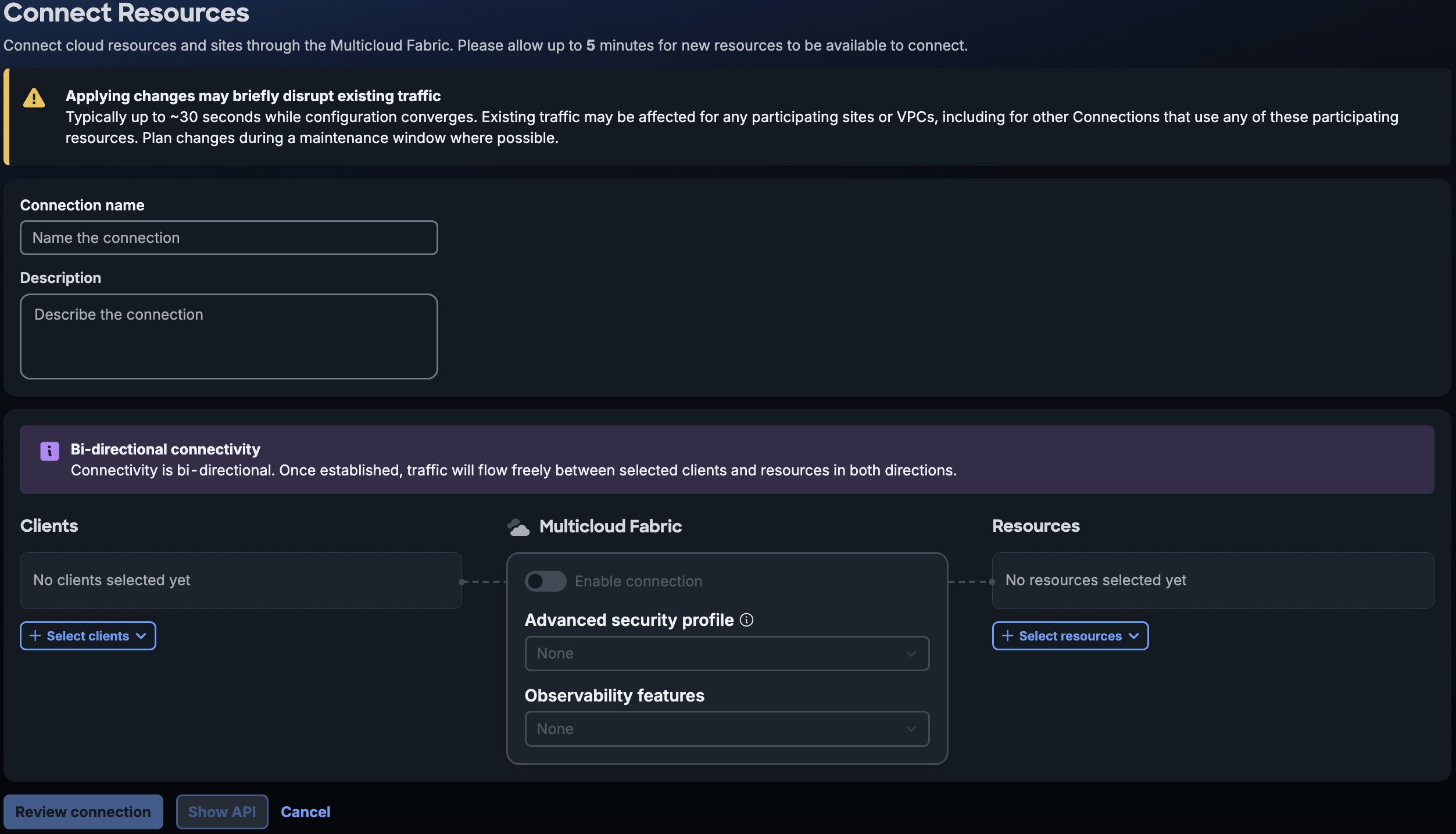Screen dimensions: 1456x834
Task: Click the "Applying changes may briefly disrupt existing traffic" heading
Action: point(253,95)
